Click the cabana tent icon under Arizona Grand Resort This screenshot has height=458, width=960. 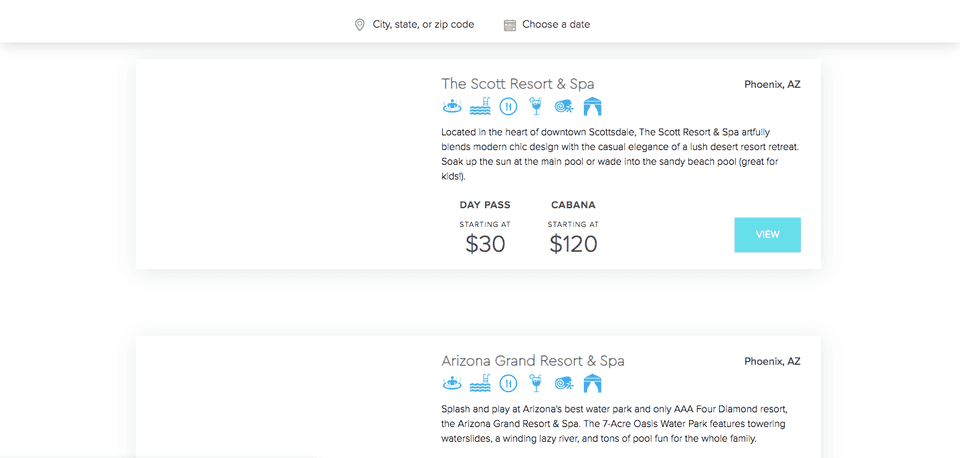[593, 383]
